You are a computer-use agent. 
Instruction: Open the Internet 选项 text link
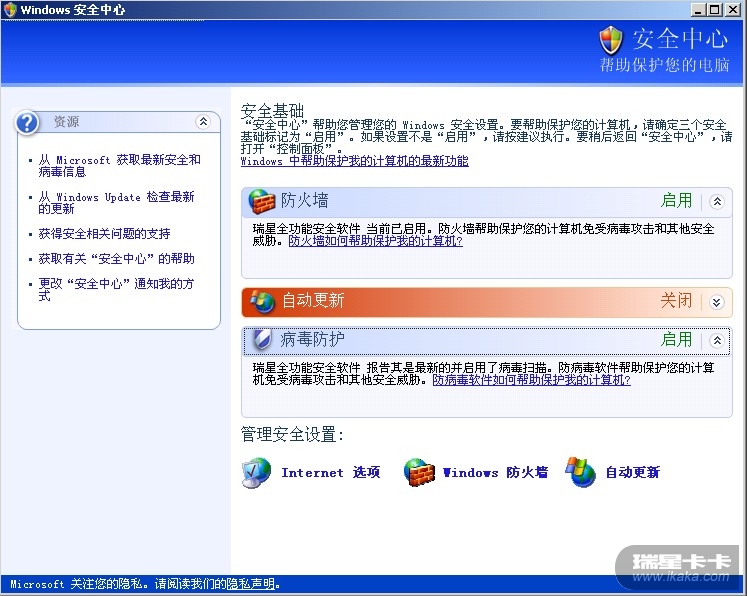coord(331,473)
